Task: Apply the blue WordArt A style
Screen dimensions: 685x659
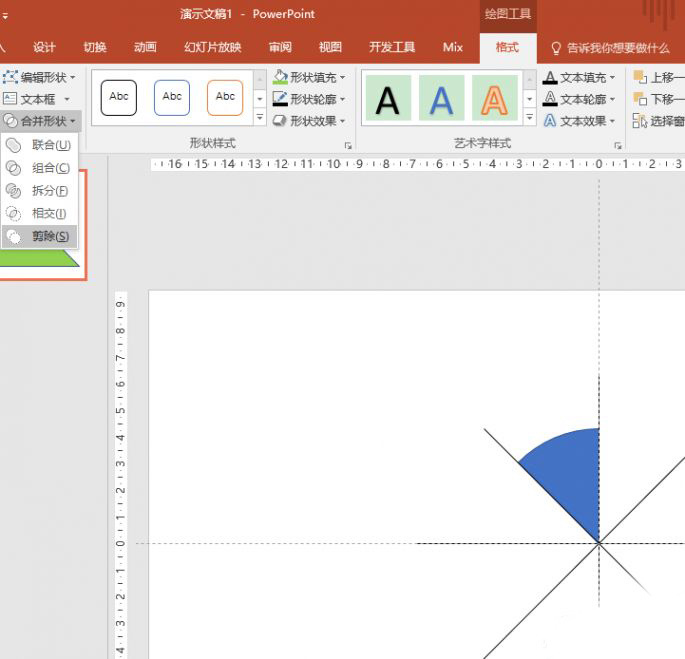Action: point(441,99)
